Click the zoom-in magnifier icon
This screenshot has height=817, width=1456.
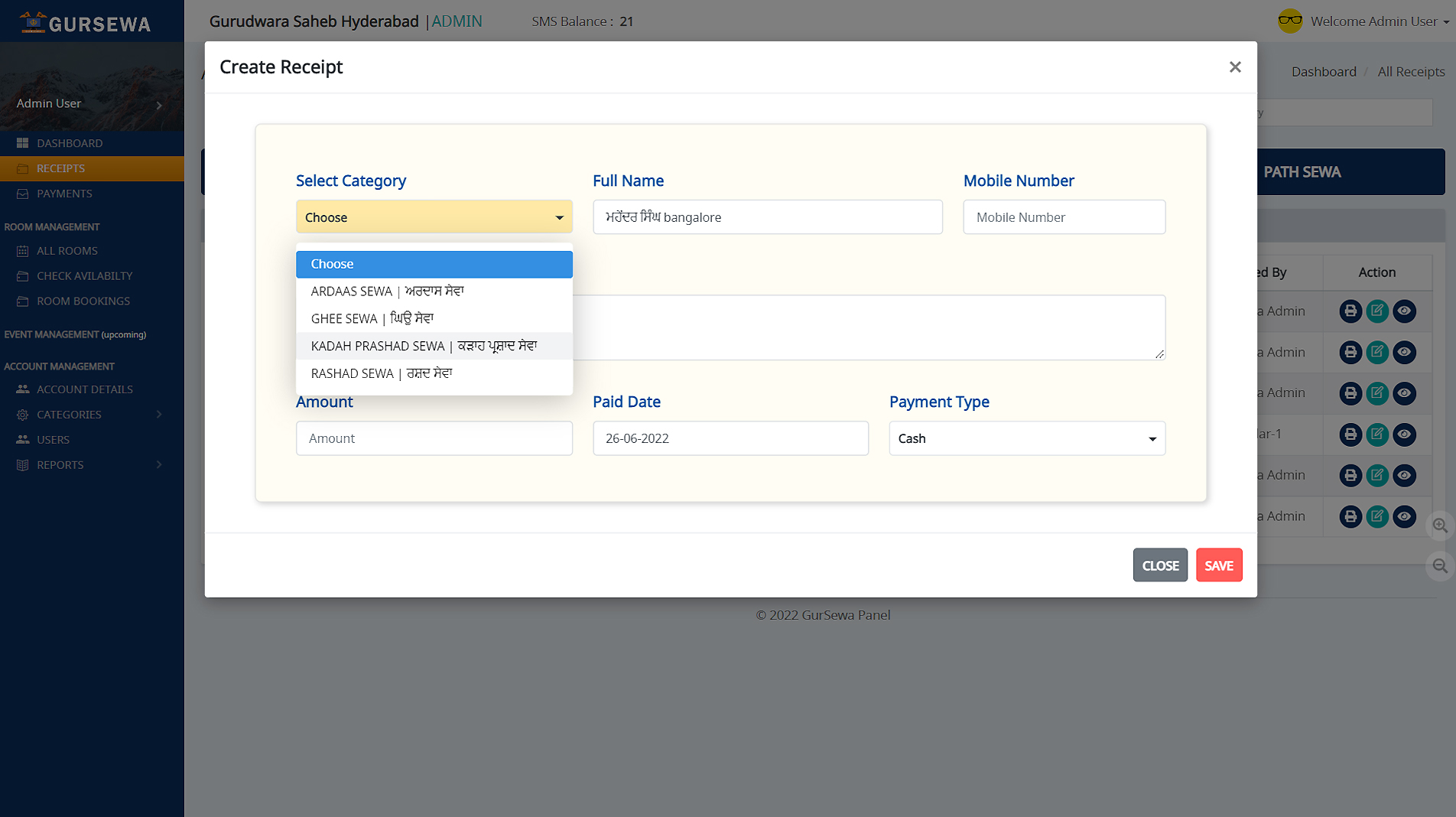pyautogui.click(x=1440, y=526)
